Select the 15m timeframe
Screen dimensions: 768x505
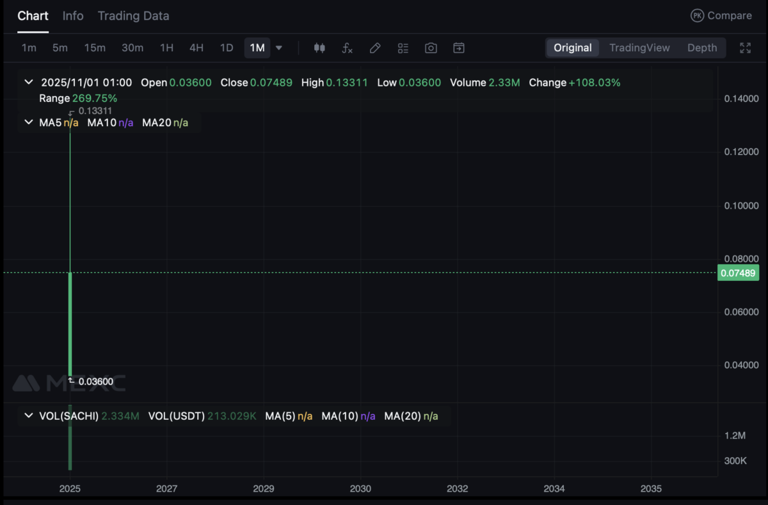tap(95, 48)
